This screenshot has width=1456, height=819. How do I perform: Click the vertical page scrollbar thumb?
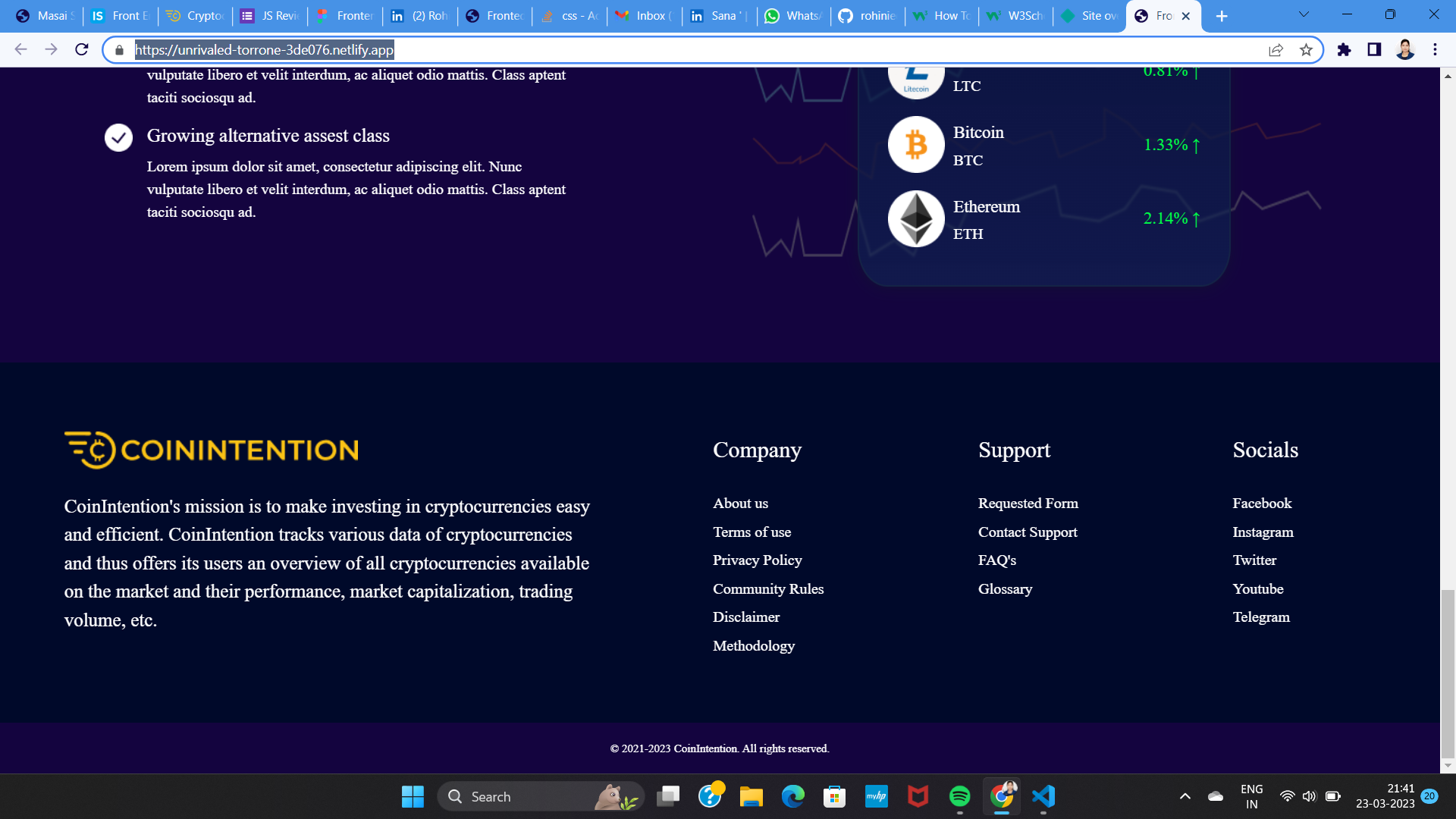1448,673
